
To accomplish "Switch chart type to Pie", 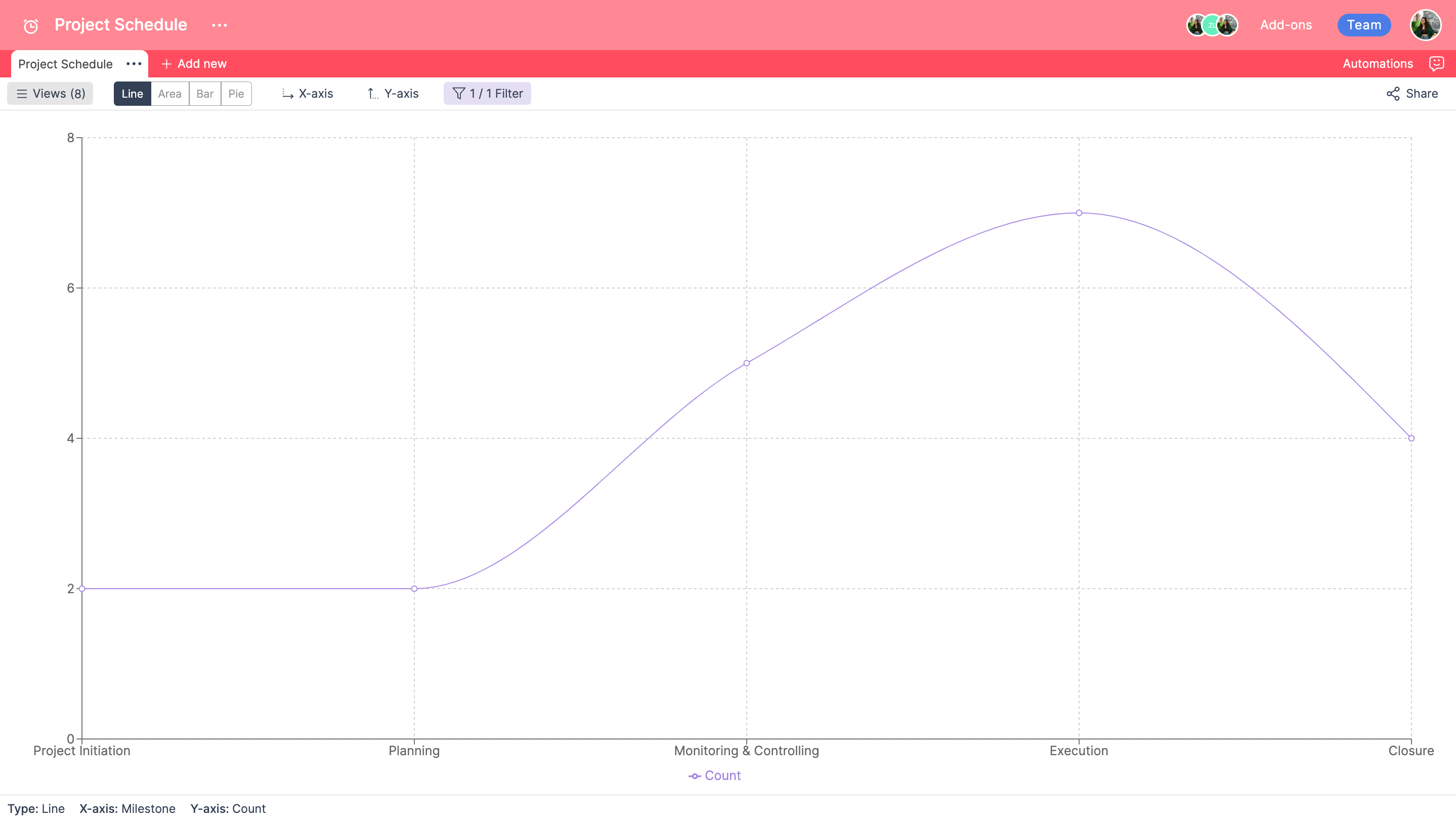I will [x=236, y=94].
